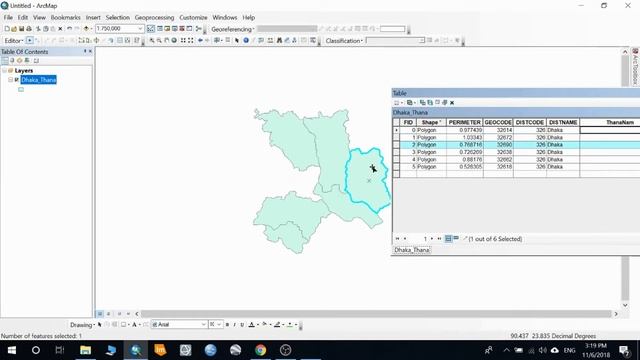Viewport: 640px width, 360px height.
Task: Move to the last record in table
Action: 439,238
